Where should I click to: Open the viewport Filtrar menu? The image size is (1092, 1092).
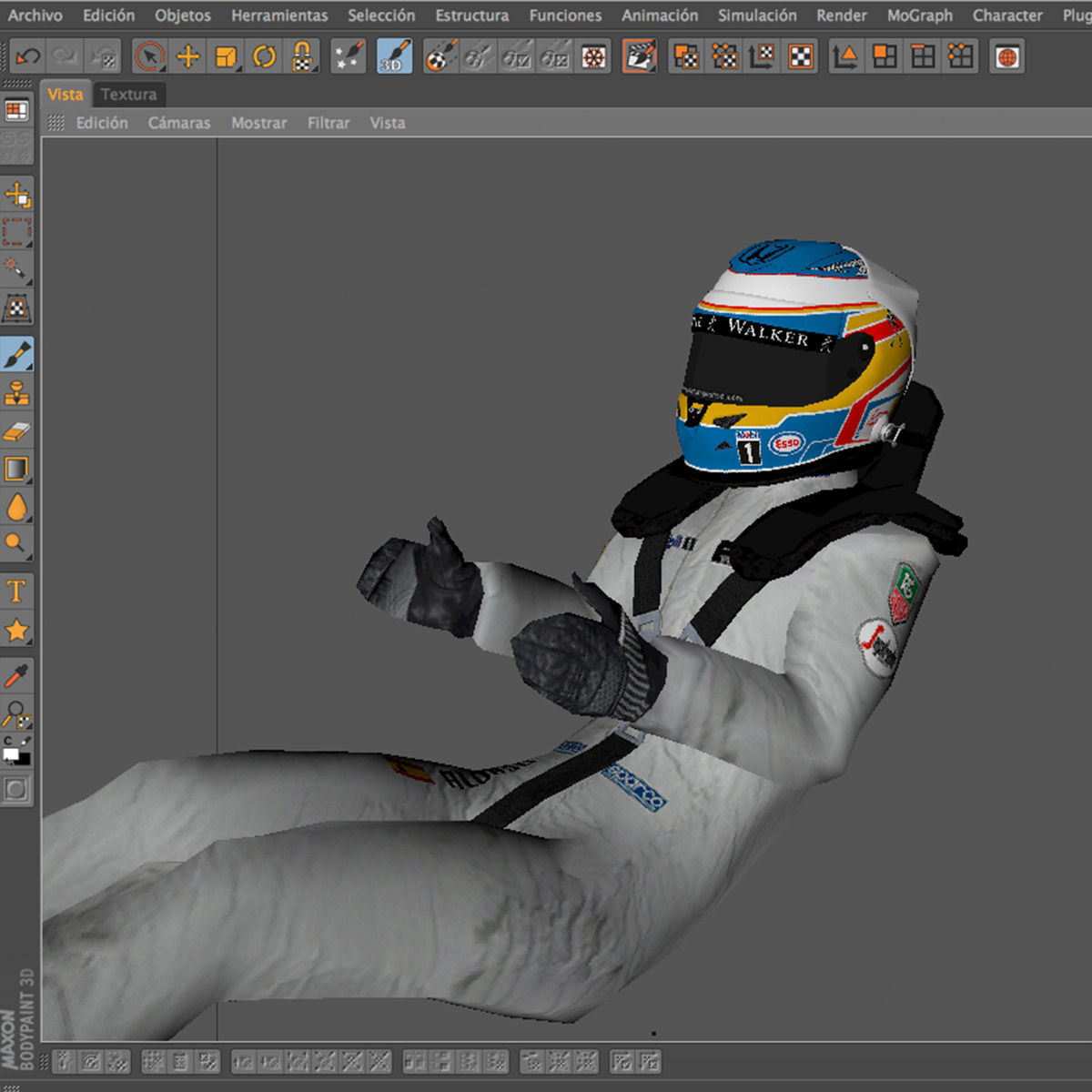coord(328,123)
